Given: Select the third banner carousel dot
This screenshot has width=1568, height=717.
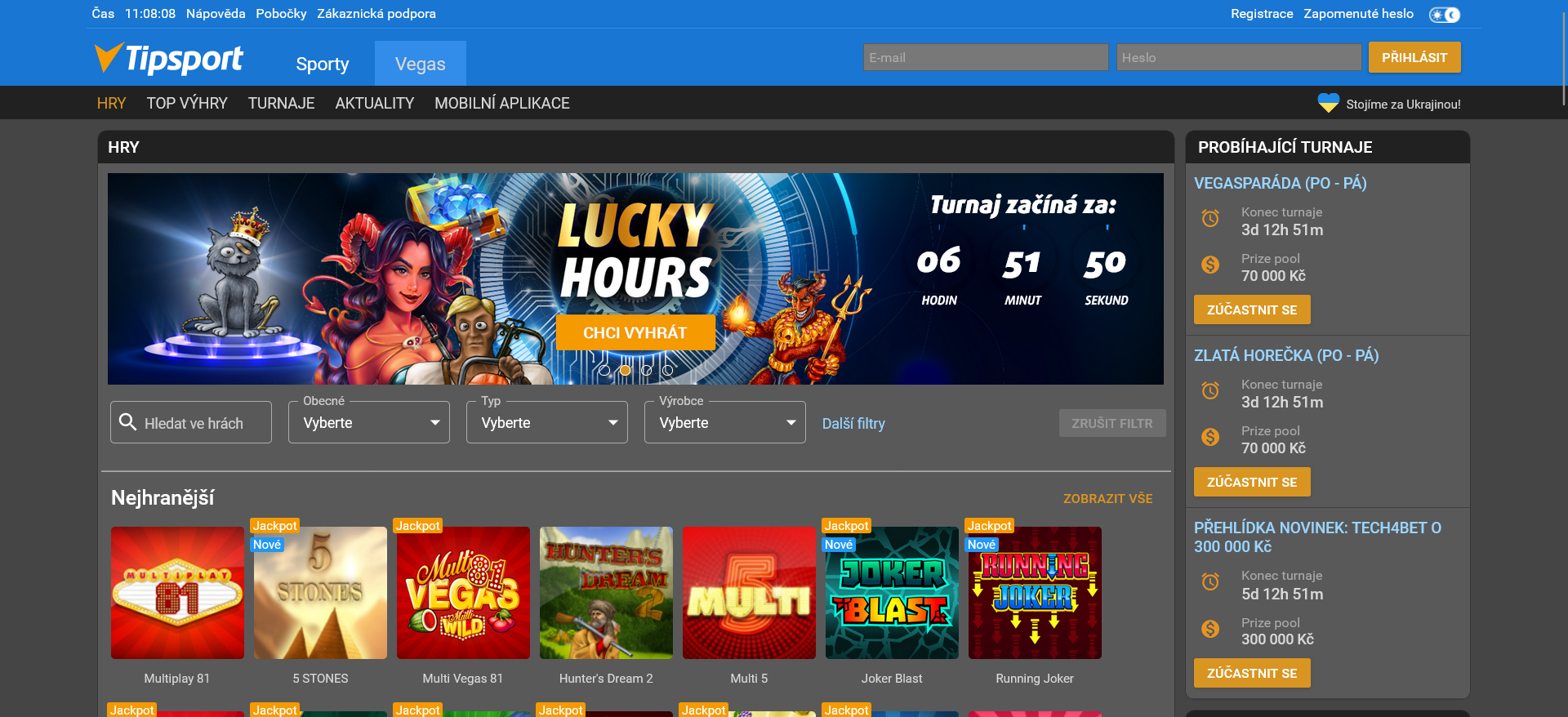Looking at the screenshot, I should pos(646,370).
